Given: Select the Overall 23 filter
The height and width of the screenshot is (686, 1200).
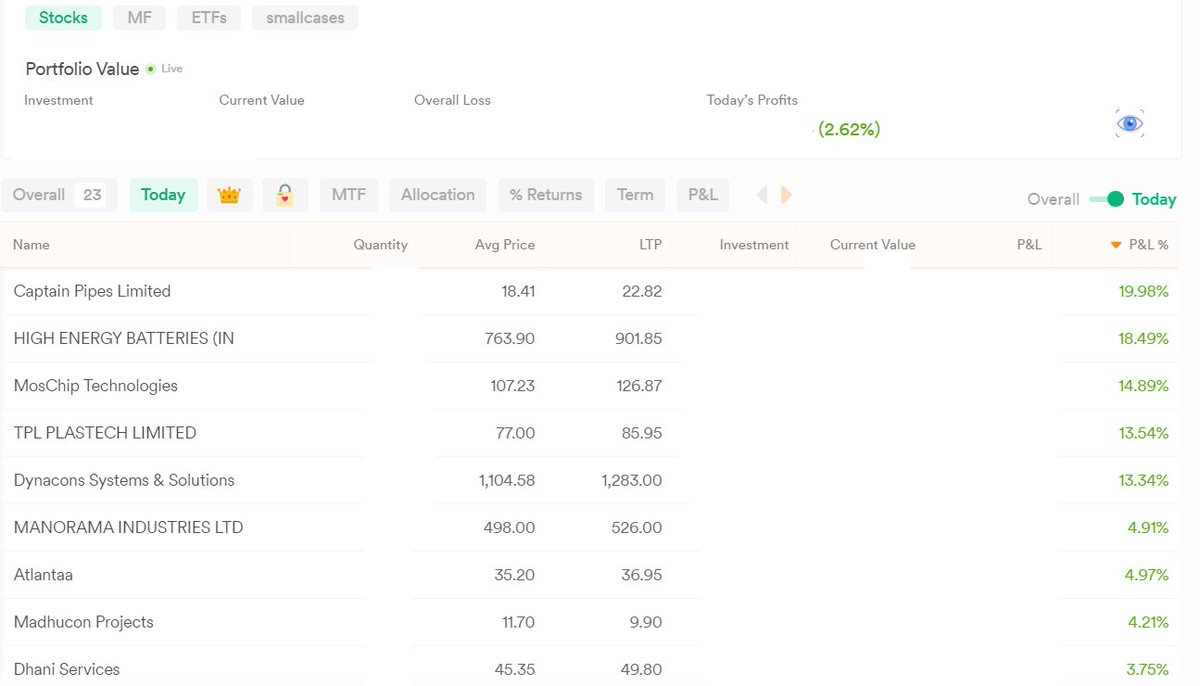Looking at the screenshot, I should (x=59, y=195).
